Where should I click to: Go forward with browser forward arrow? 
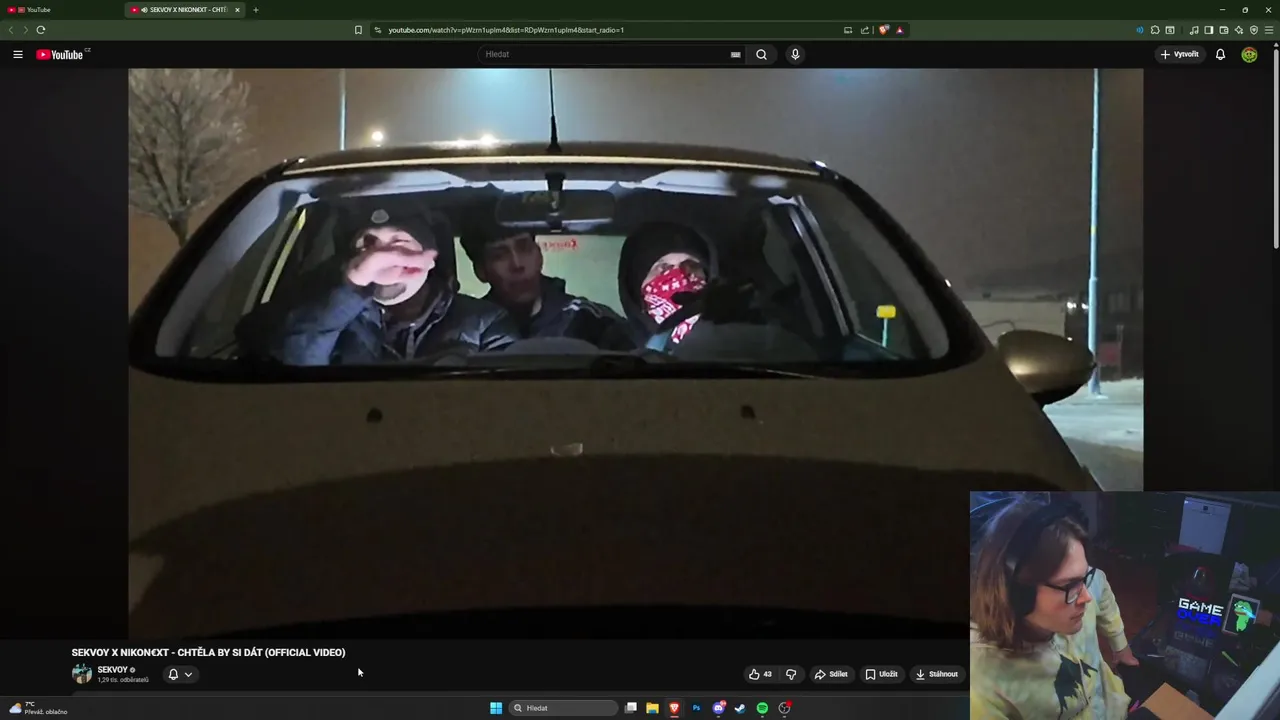click(25, 30)
